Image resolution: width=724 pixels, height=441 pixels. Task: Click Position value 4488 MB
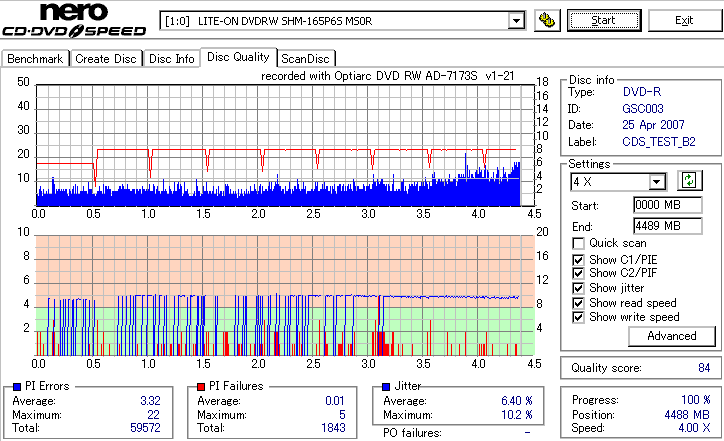687,415
